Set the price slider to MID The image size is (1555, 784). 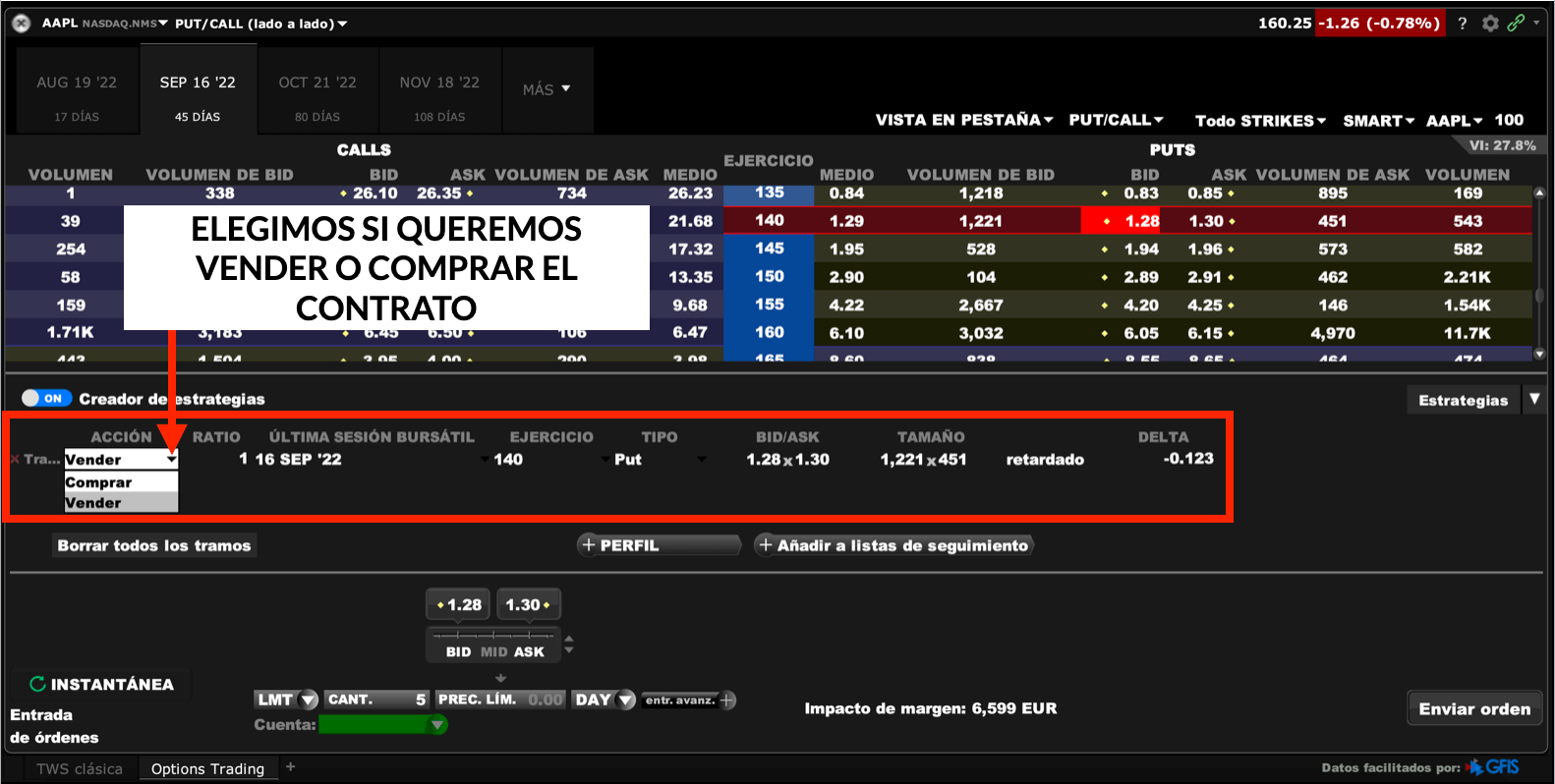tap(494, 651)
